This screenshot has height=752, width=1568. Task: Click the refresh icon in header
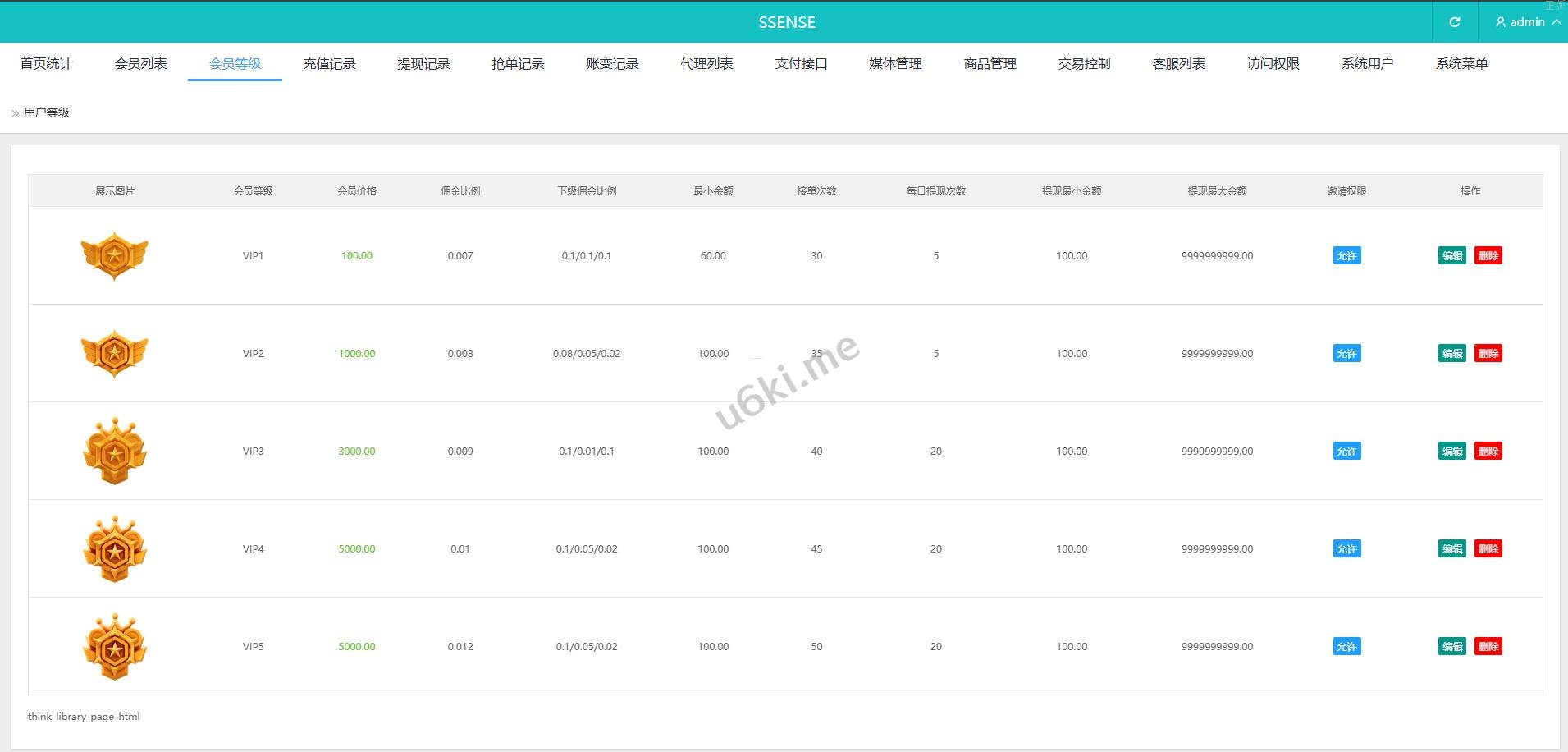[1454, 22]
